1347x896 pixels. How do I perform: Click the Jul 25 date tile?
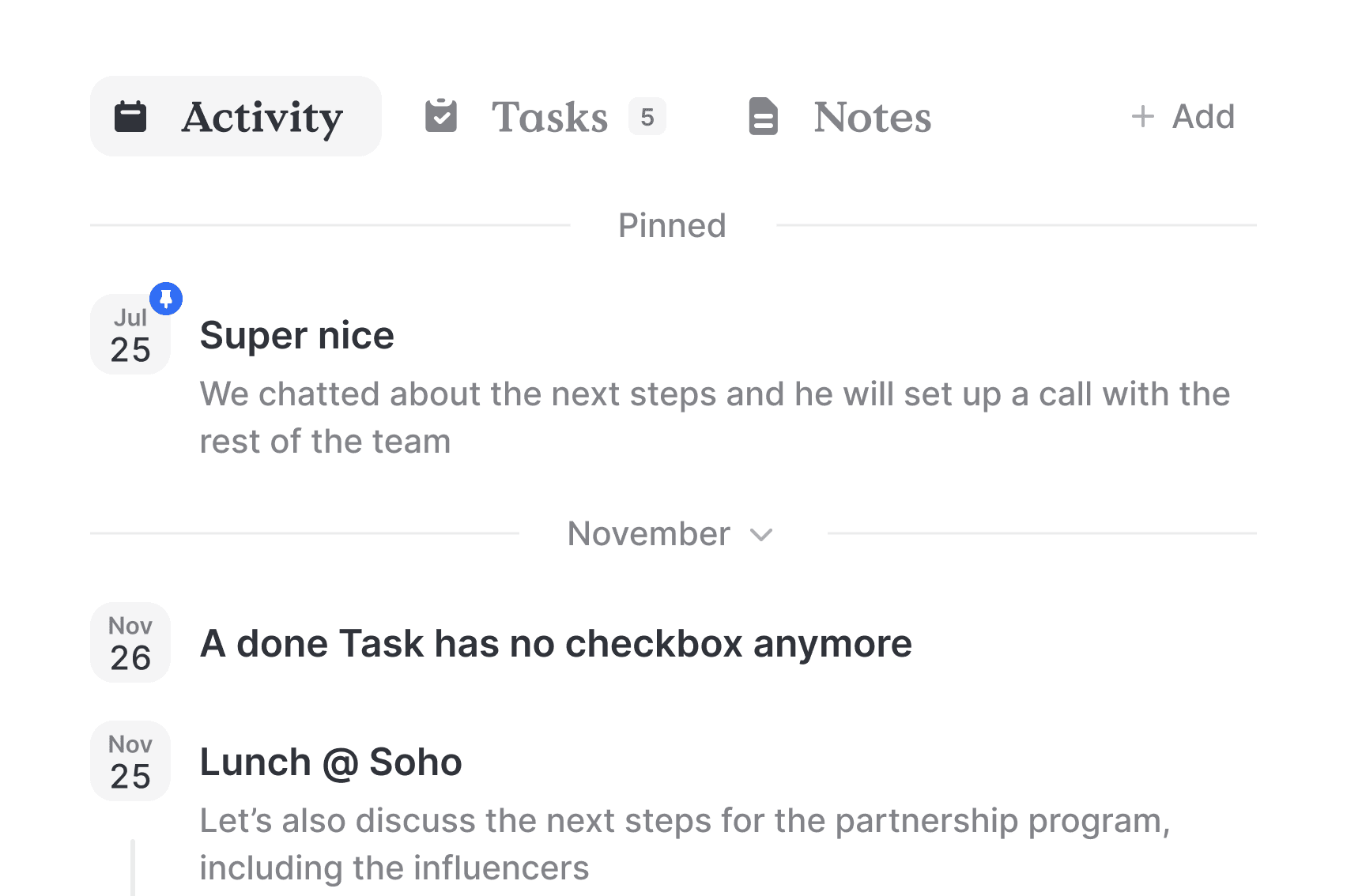click(x=130, y=334)
